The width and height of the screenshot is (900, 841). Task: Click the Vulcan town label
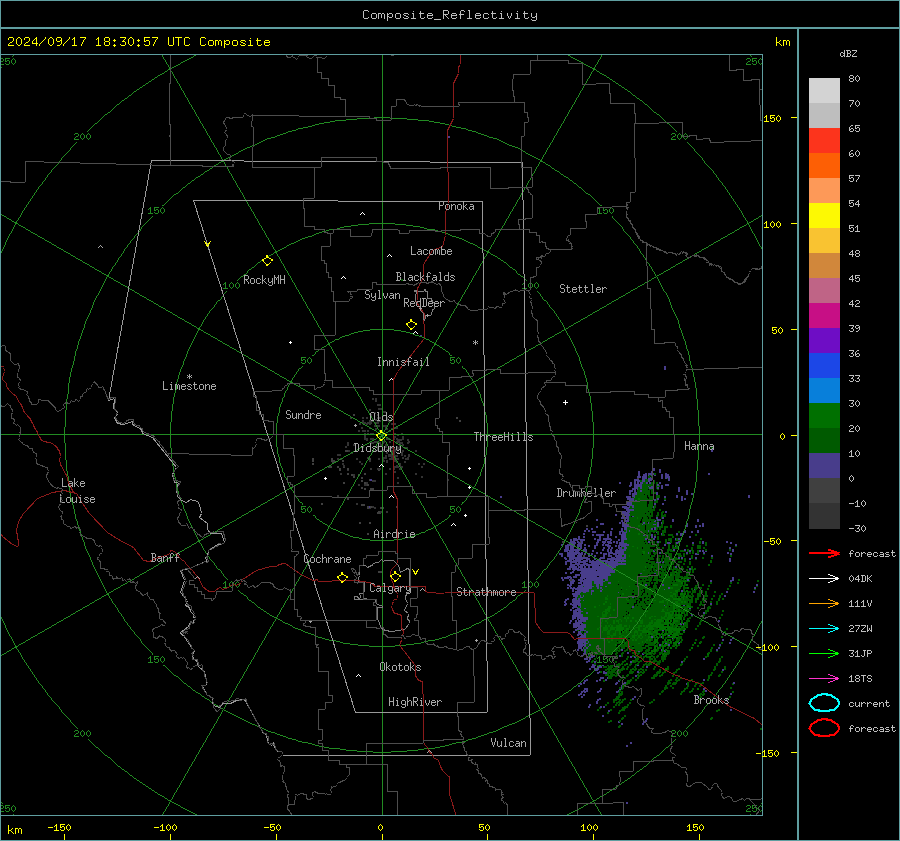pyautogui.click(x=509, y=743)
